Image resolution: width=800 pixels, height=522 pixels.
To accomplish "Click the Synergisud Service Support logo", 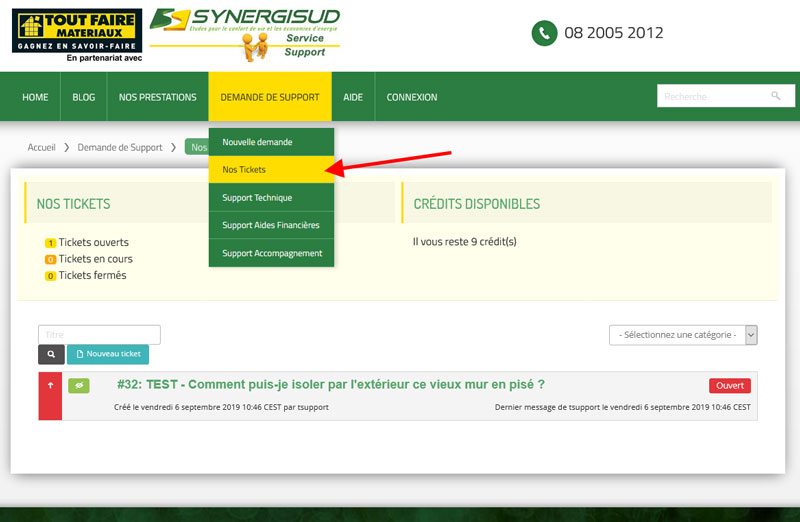I will (245, 35).
